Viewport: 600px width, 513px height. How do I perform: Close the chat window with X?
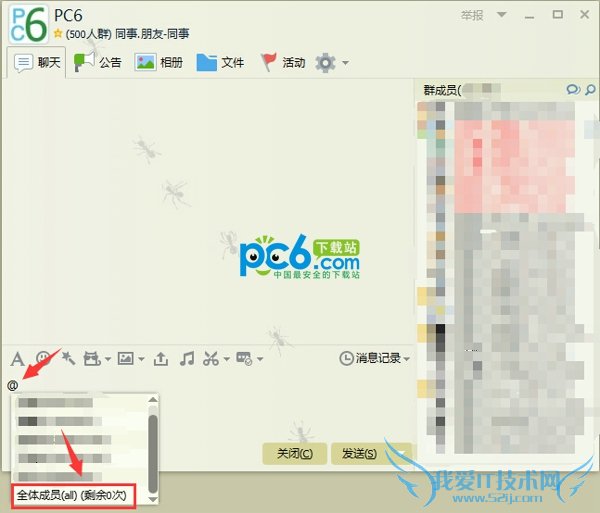tap(584, 15)
